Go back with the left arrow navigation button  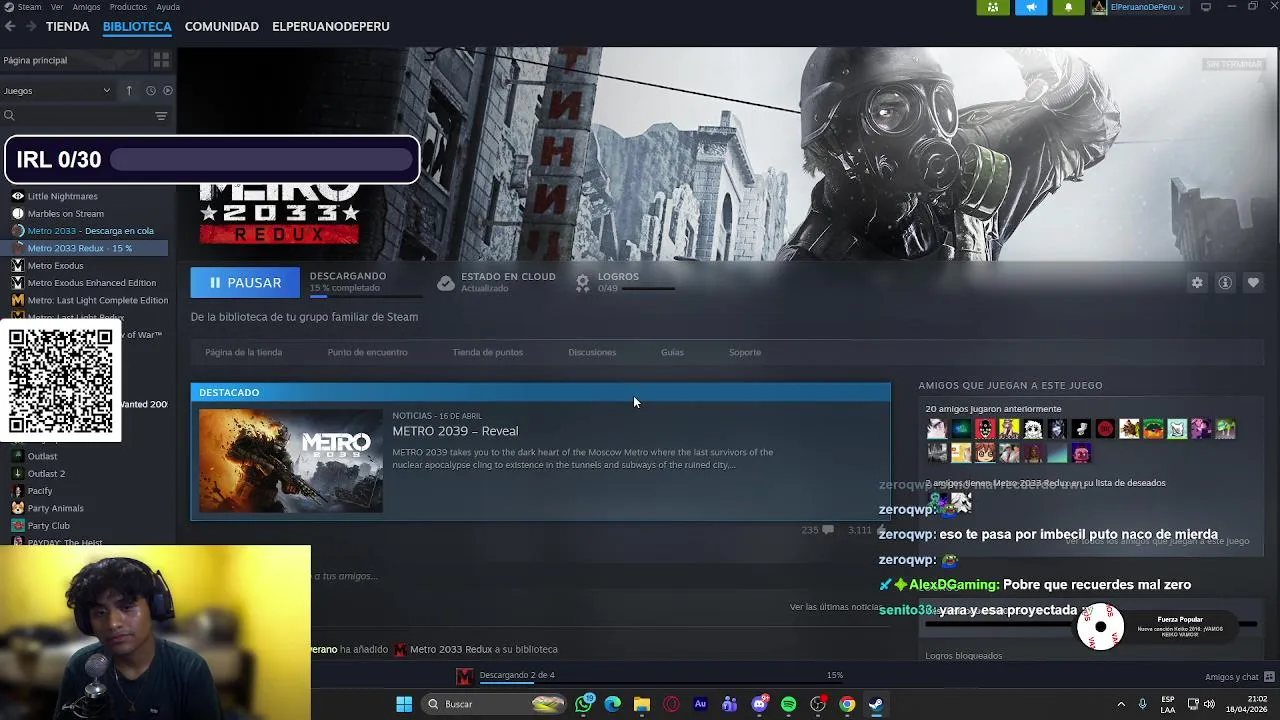coord(10,27)
